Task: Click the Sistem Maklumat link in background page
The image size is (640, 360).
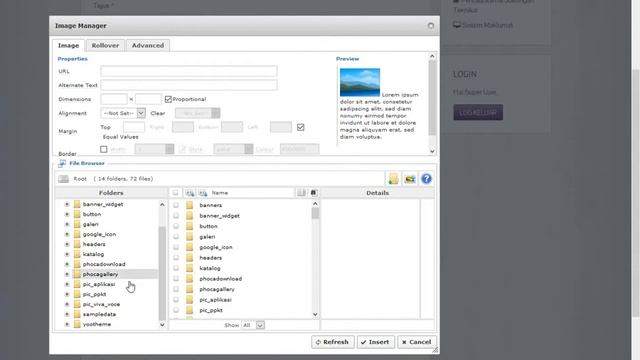Action: click(x=487, y=25)
